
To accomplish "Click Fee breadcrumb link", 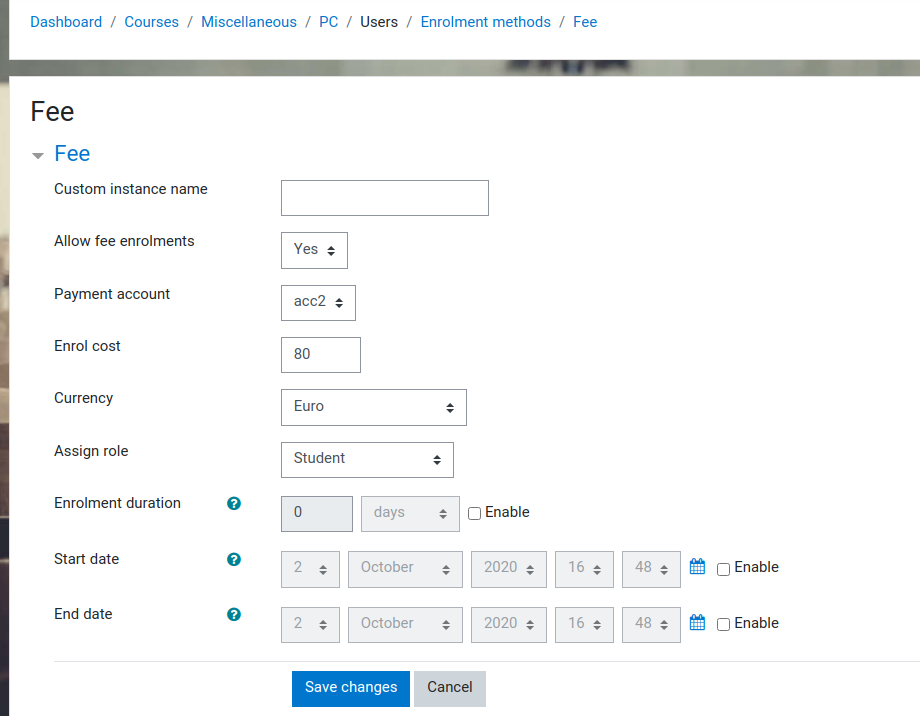I will (x=585, y=22).
